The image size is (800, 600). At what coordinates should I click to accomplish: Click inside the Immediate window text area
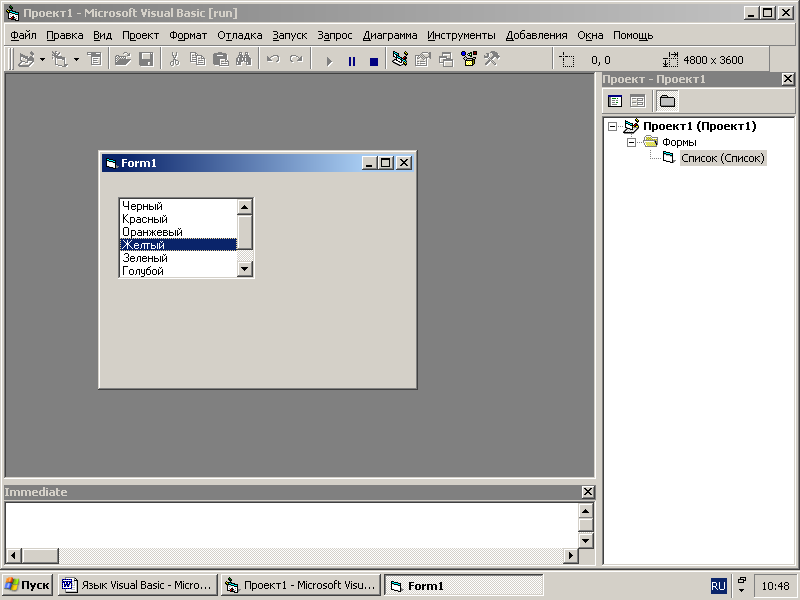[291, 524]
